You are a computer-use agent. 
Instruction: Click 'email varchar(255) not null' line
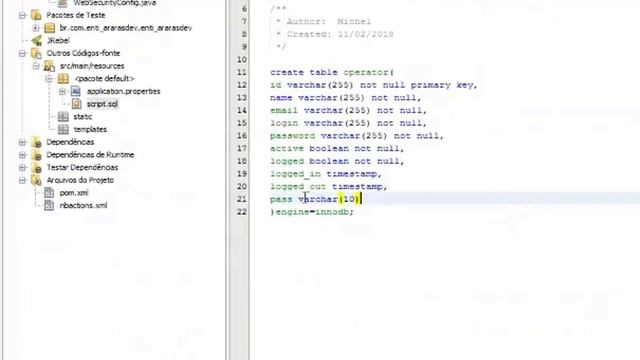coord(348,110)
